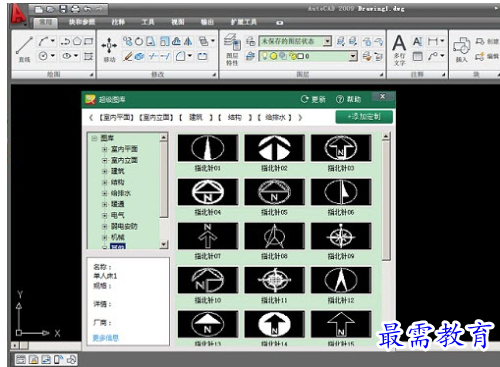Click the 【室内立面】 category in dialog navigation

pyautogui.click(x=156, y=117)
